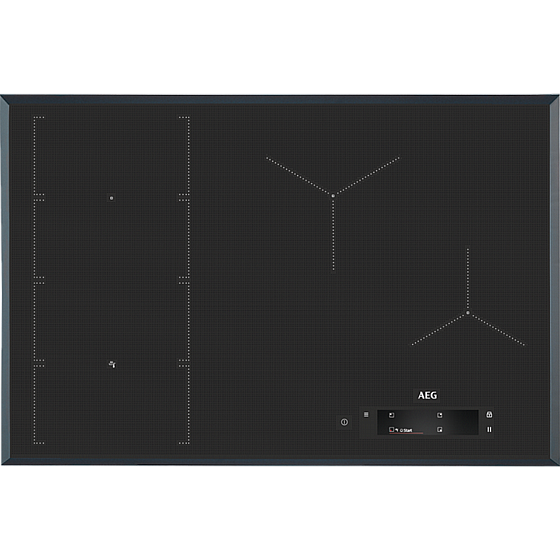Select front-left zone icon with red marker
This screenshot has height=560, width=560.
[x=391, y=430]
